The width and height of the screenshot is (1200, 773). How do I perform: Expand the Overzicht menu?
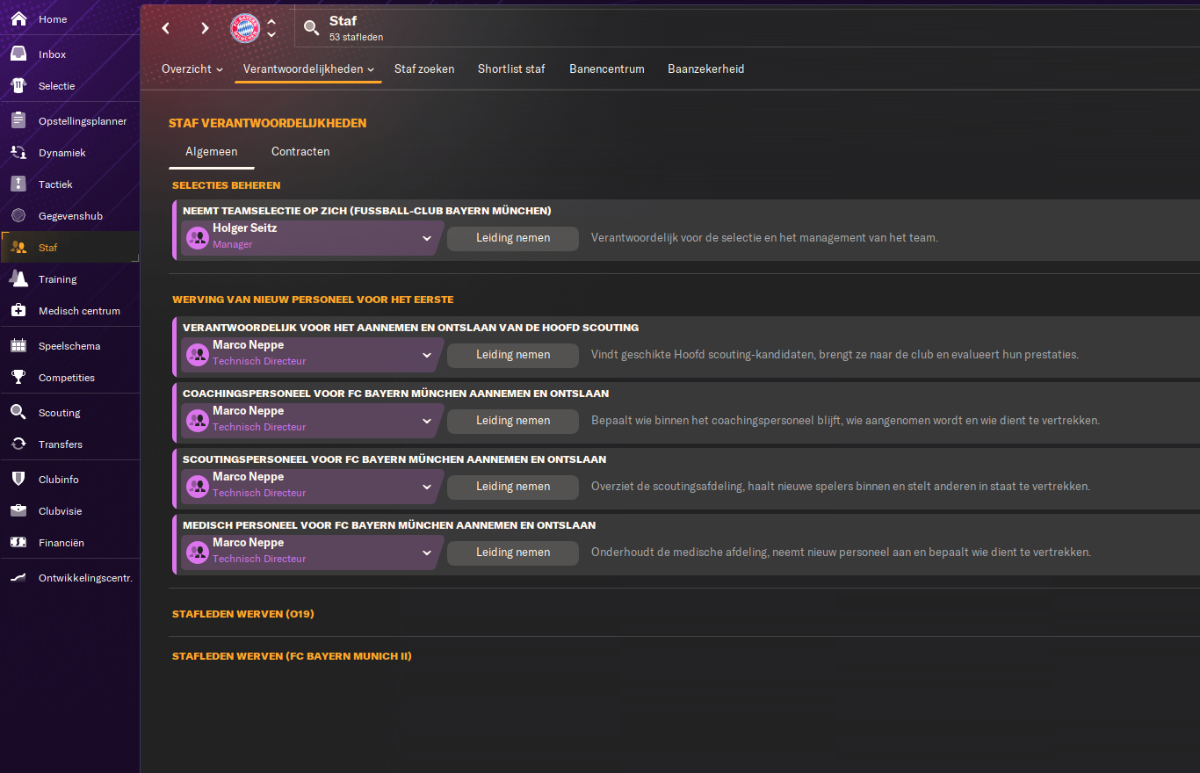191,69
